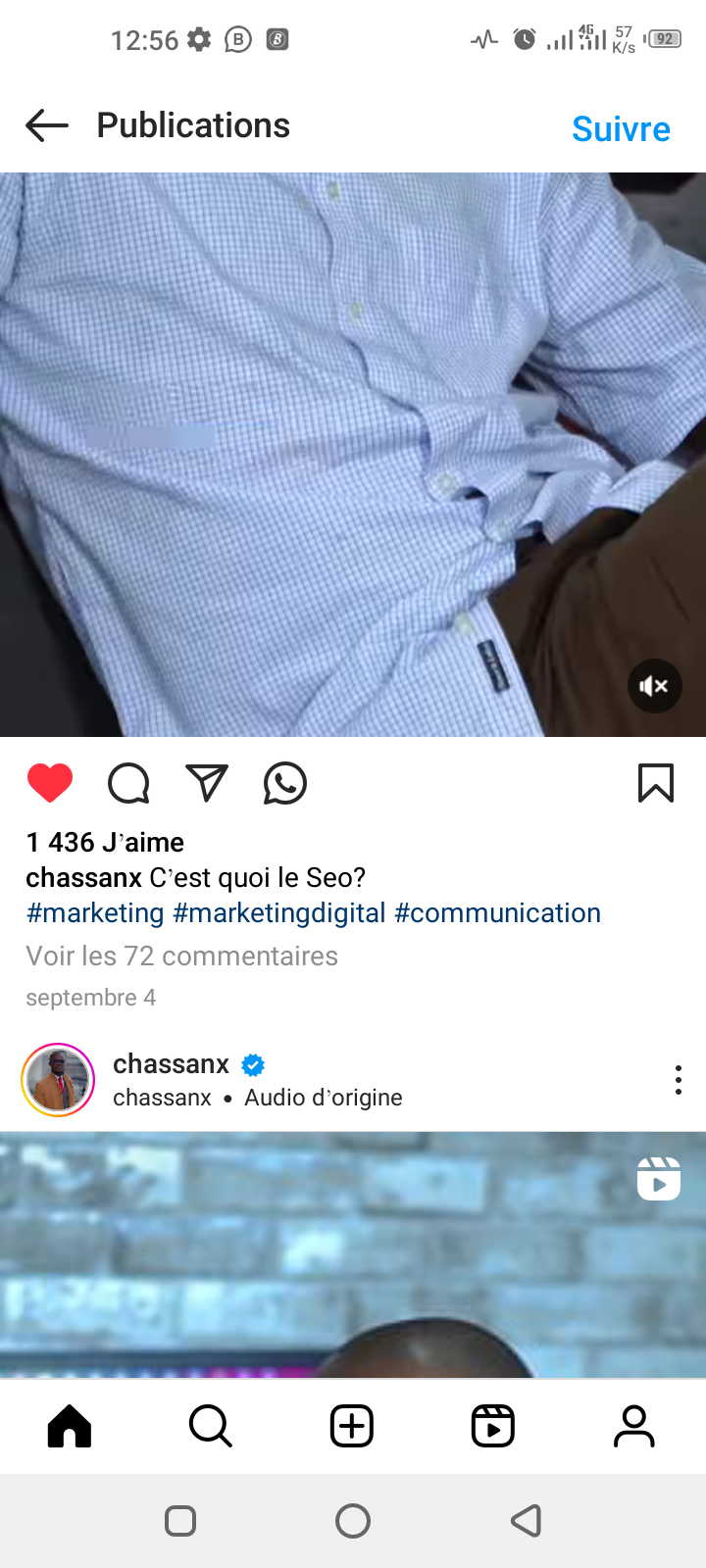Viewport: 706px width, 1568px height.
Task: Open post options three-dot menu
Action: [678, 1080]
